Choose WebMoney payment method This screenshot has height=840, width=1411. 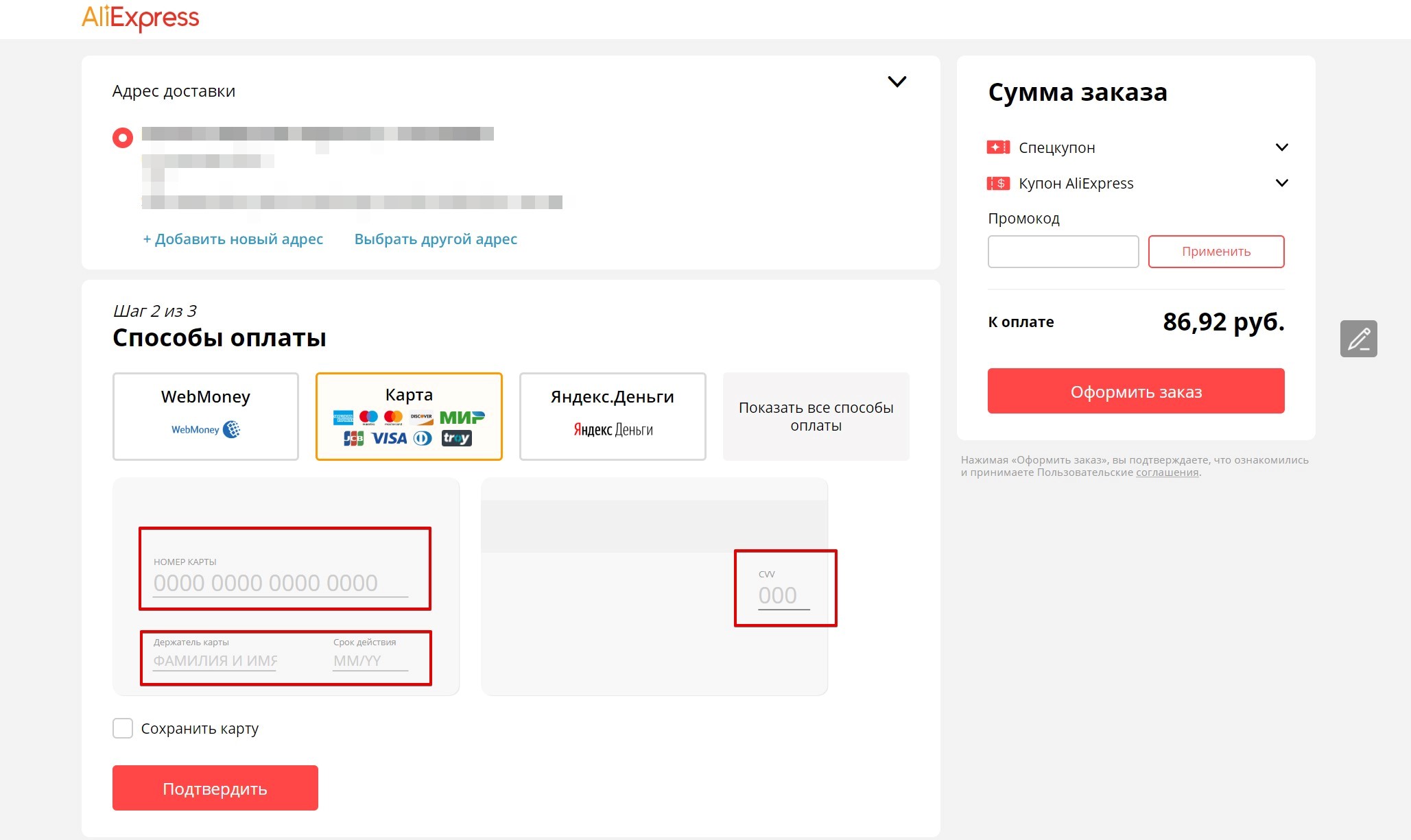pyautogui.click(x=206, y=416)
